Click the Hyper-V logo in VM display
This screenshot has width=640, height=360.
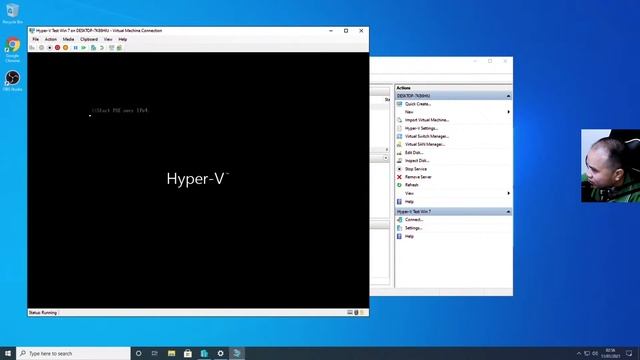[198, 179]
